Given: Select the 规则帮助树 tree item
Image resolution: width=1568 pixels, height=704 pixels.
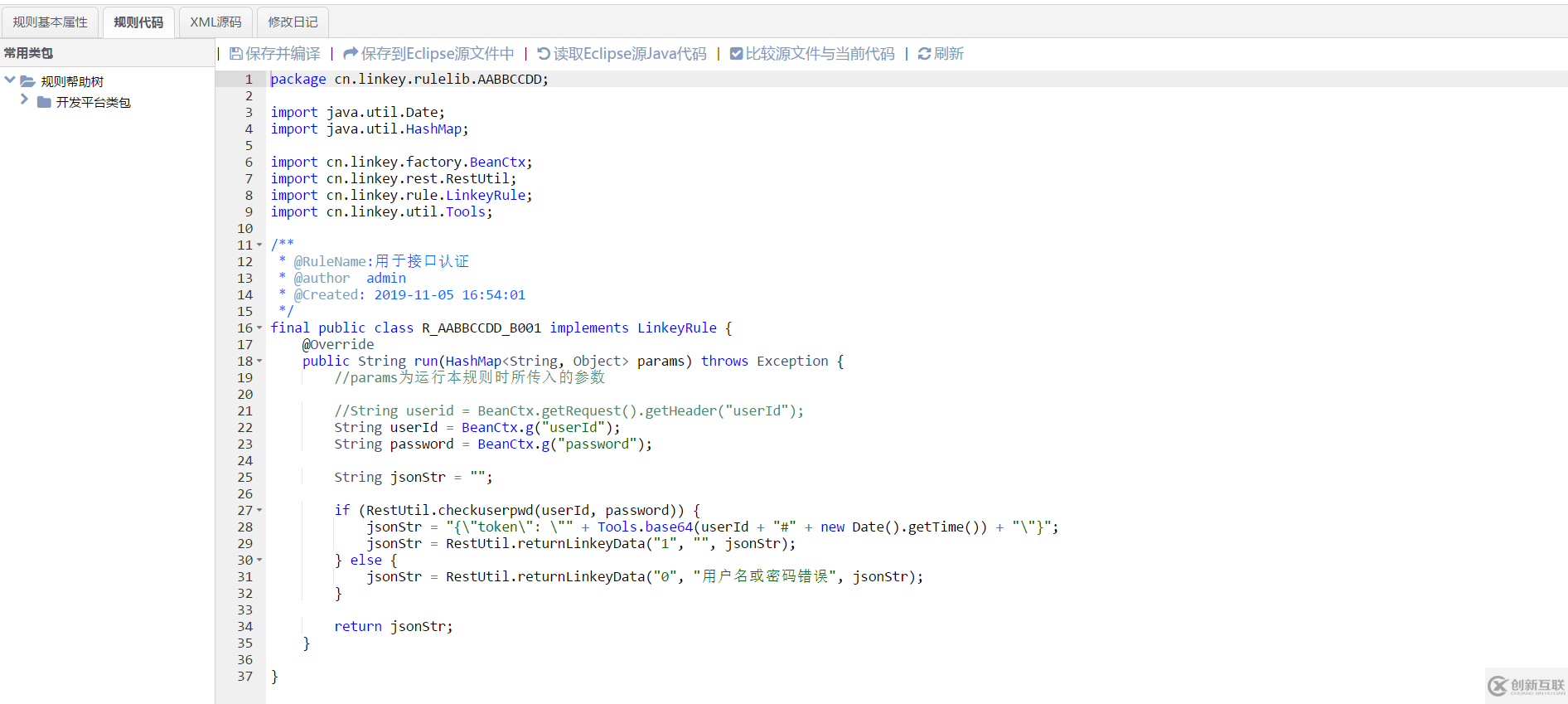Looking at the screenshot, I should coord(72,81).
